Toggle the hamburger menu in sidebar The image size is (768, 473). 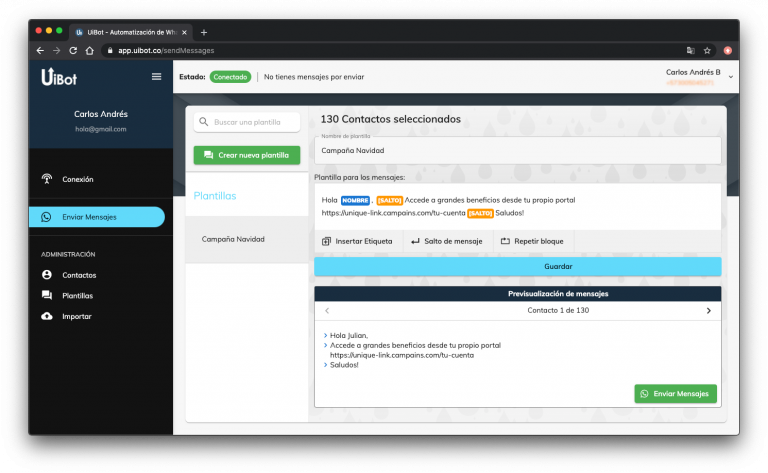tap(156, 77)
